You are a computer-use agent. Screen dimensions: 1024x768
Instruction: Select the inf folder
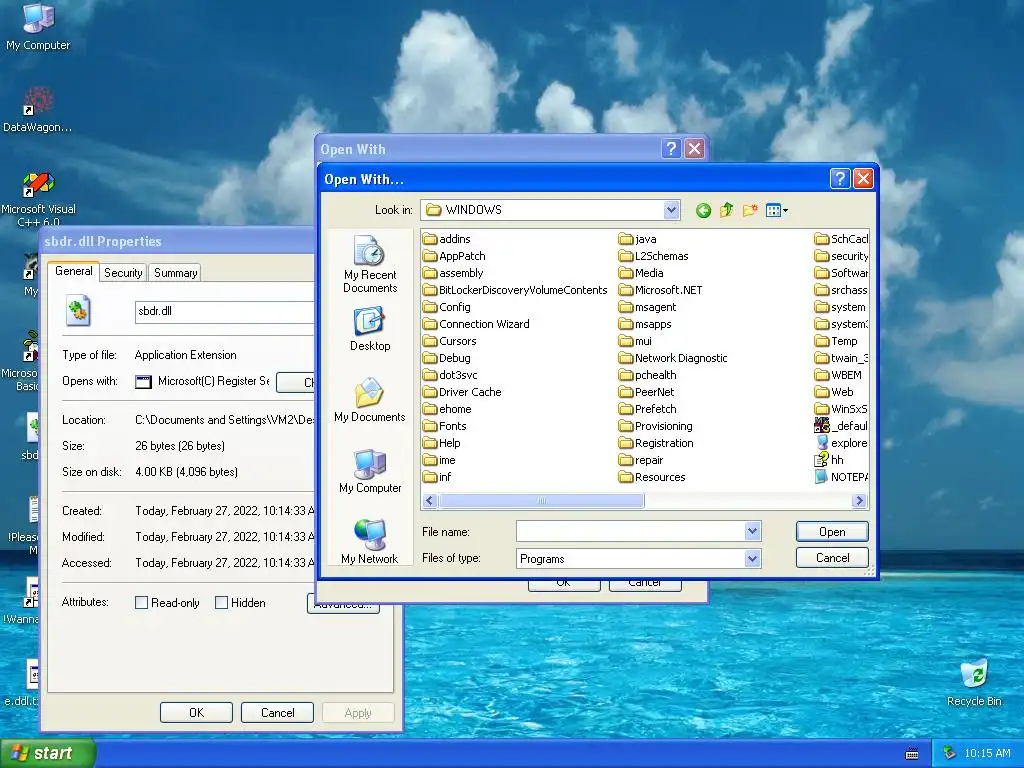438,477
